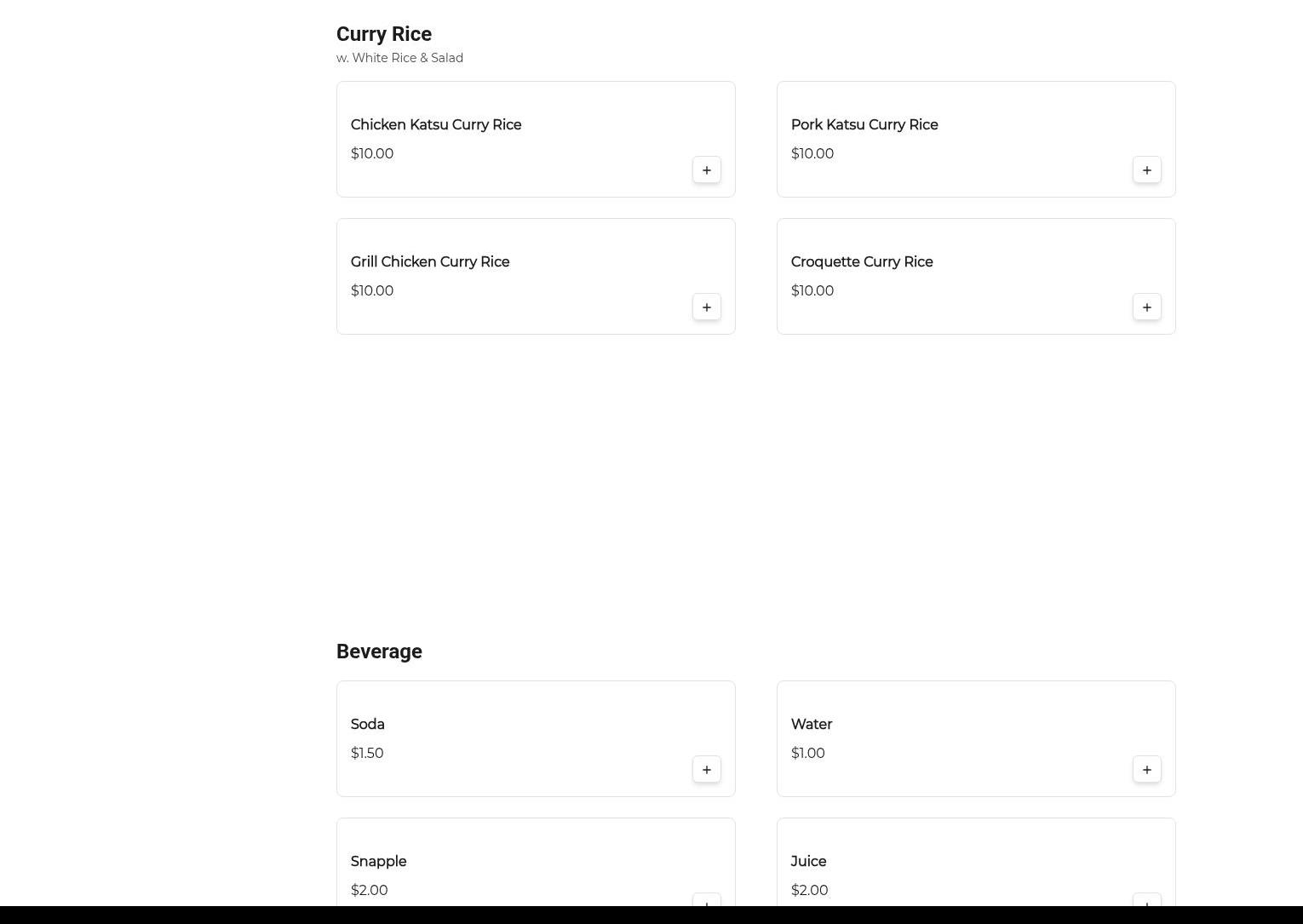This screenshot has width=1303, height=924.
Task: Select the Pork Katsu Curry Rice title
Action: pos(864,125)
